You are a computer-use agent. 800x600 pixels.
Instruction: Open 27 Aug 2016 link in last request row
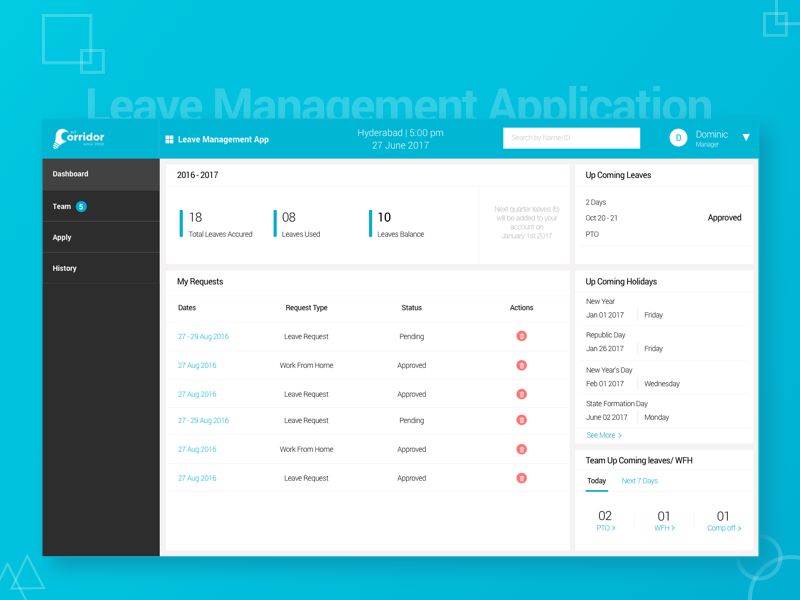point(197,478)
